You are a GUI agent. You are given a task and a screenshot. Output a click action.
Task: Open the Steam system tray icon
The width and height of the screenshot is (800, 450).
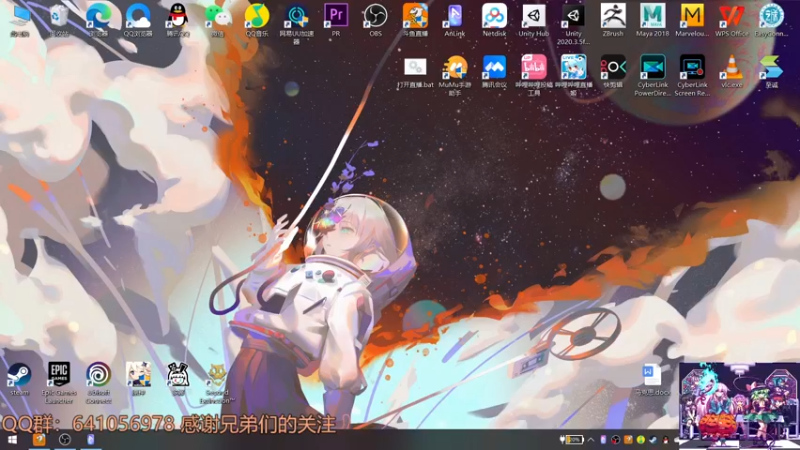[x=653, y=439]
